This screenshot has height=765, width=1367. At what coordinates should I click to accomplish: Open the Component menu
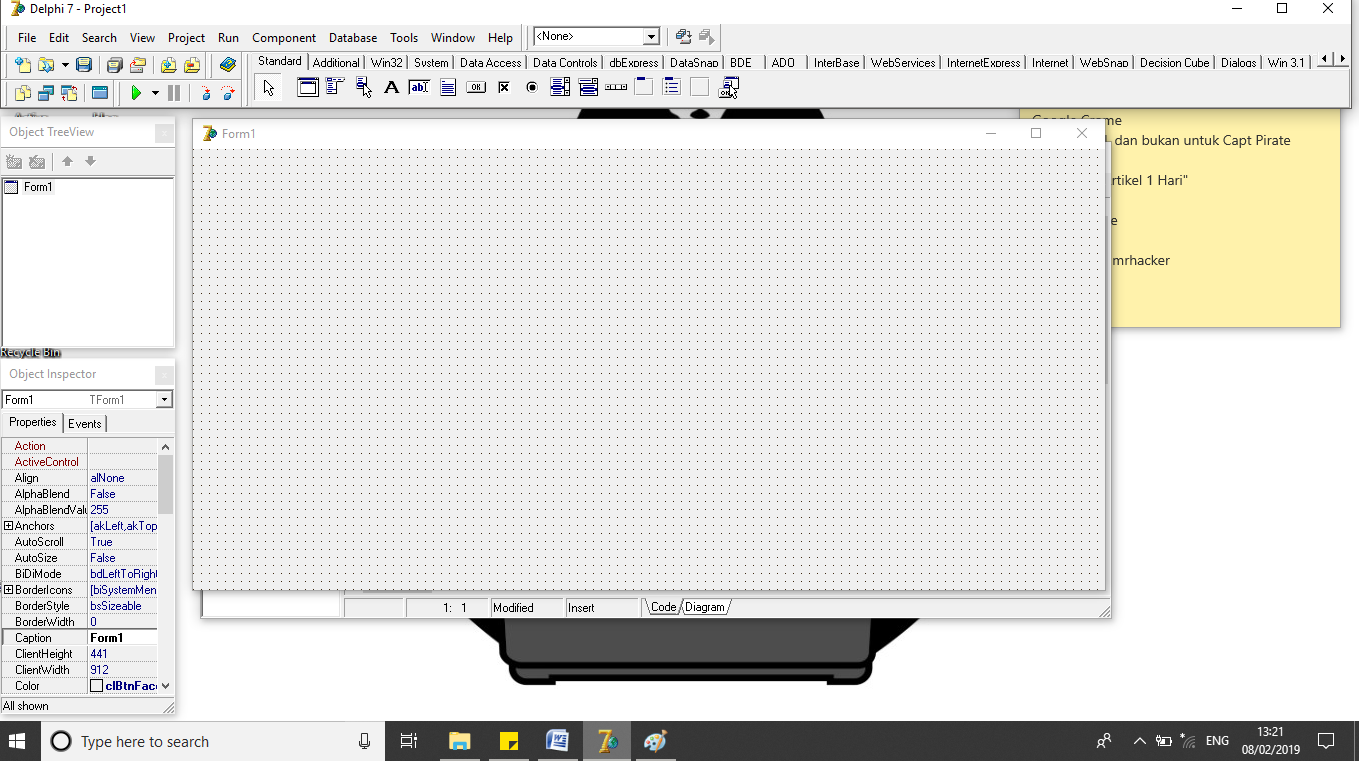point(284,38)
